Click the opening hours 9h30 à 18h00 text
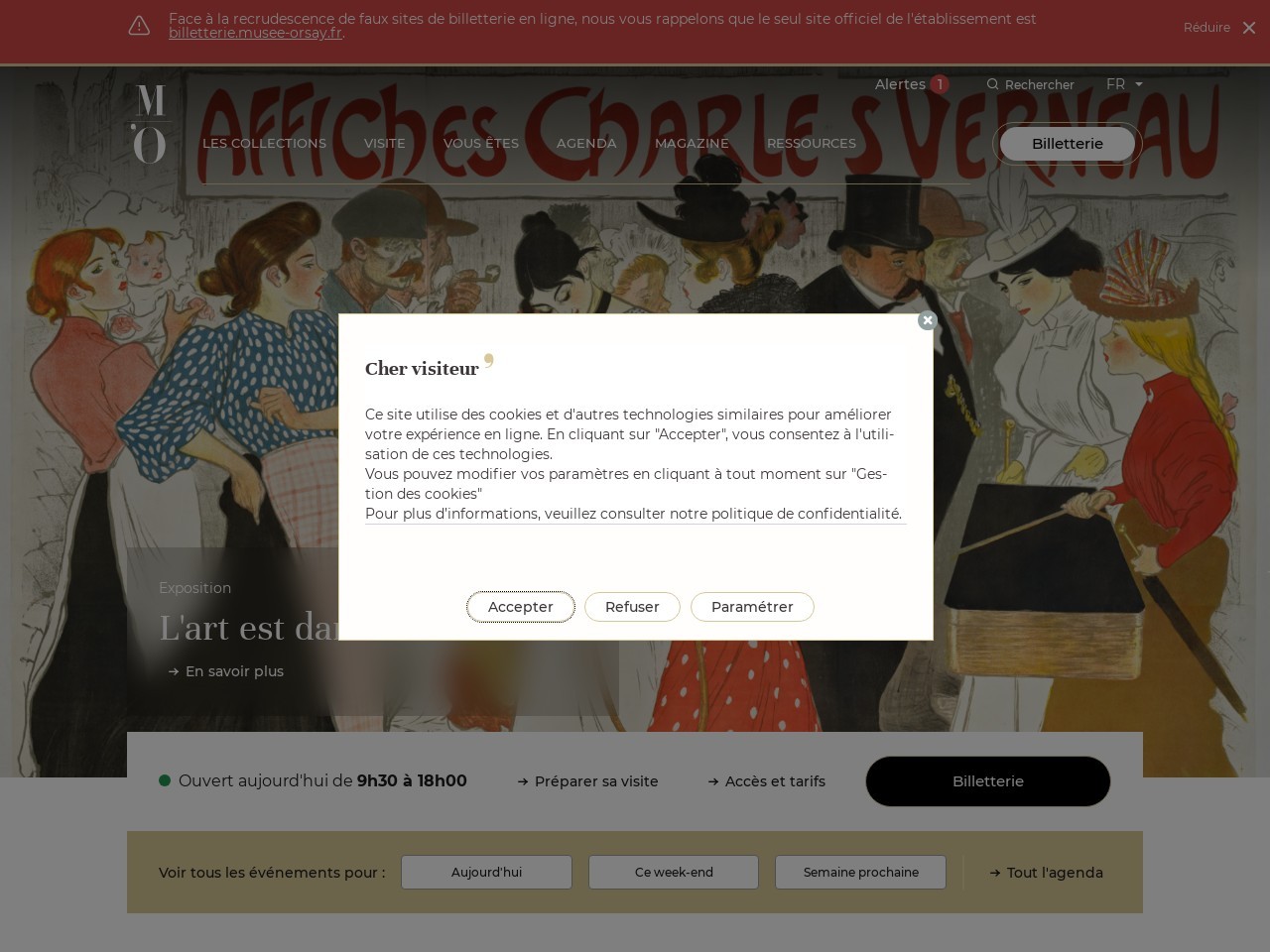Screen dimensions: 1270x952 412,780
